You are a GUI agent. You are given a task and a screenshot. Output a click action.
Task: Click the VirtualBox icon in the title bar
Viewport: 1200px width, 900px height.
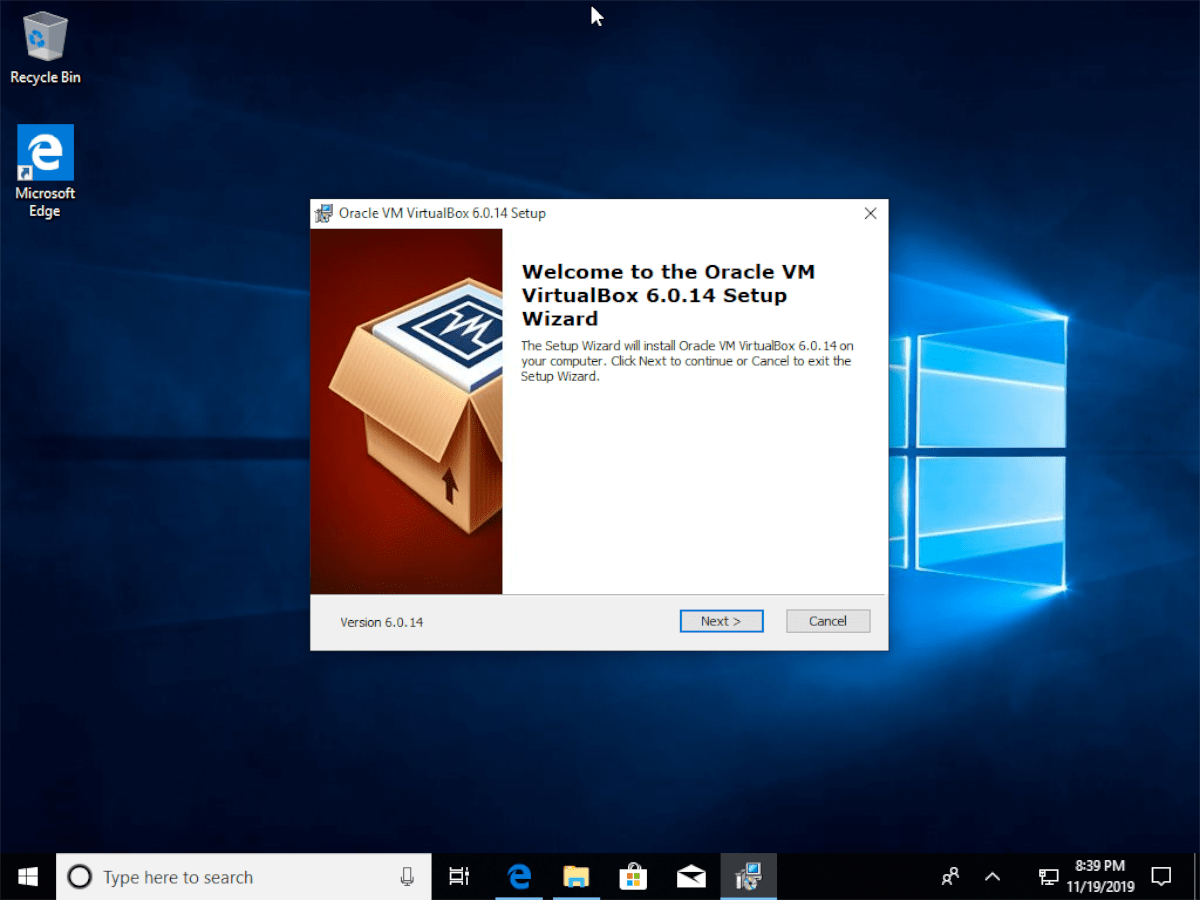pyautogui.click(x=322, y=213)
